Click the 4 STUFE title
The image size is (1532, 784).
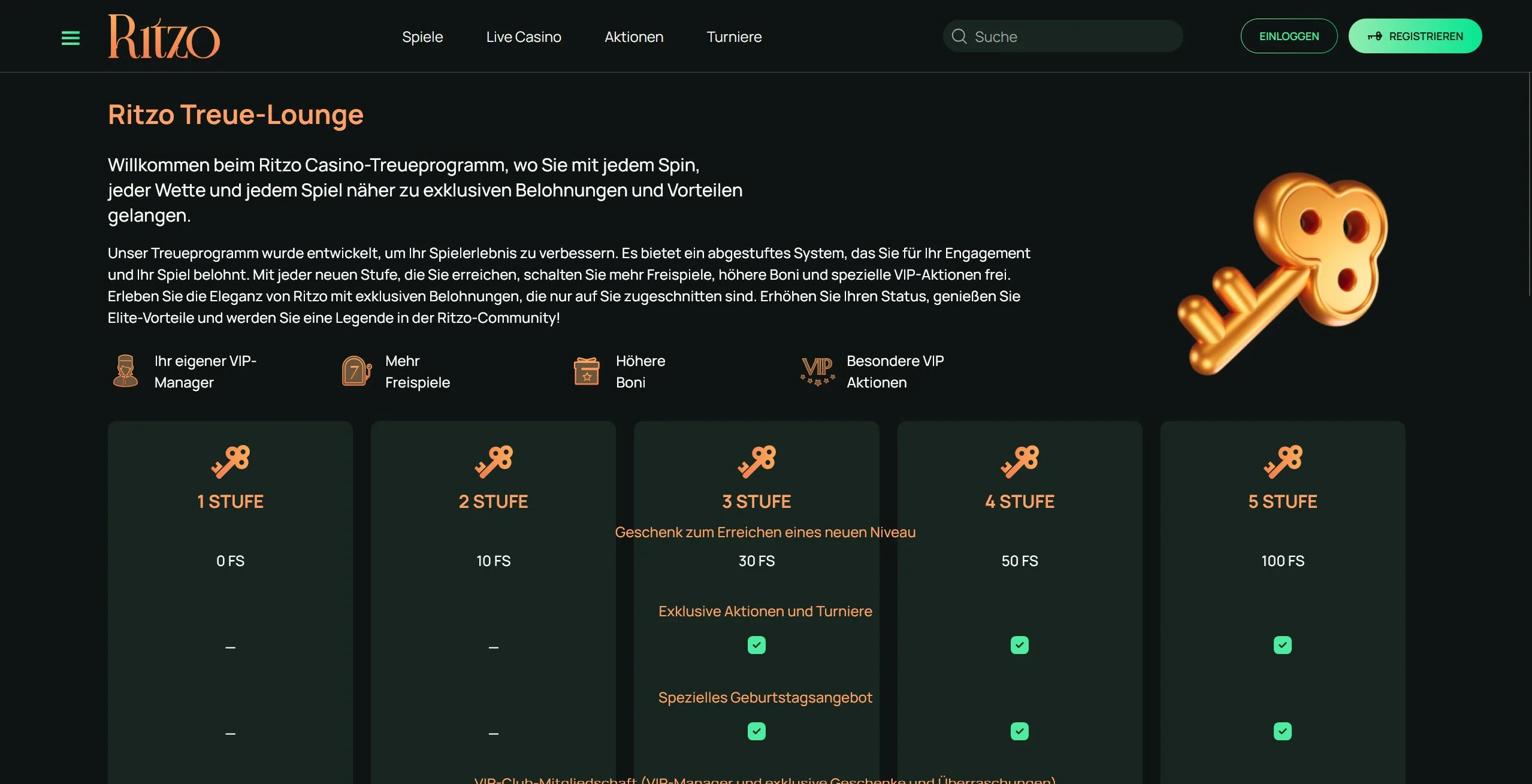(x=1020, y=501)
